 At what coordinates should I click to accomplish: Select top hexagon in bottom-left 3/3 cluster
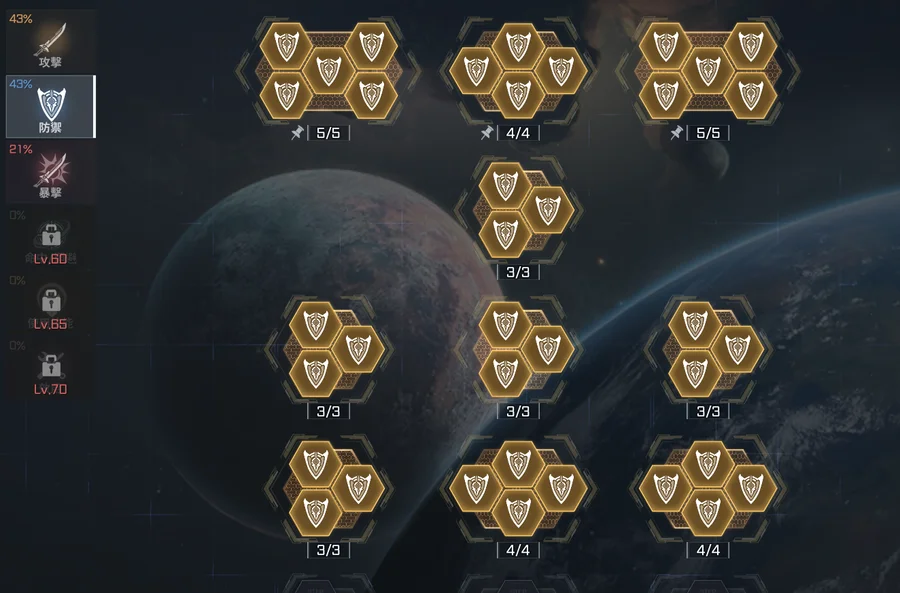tap(315, 464)
